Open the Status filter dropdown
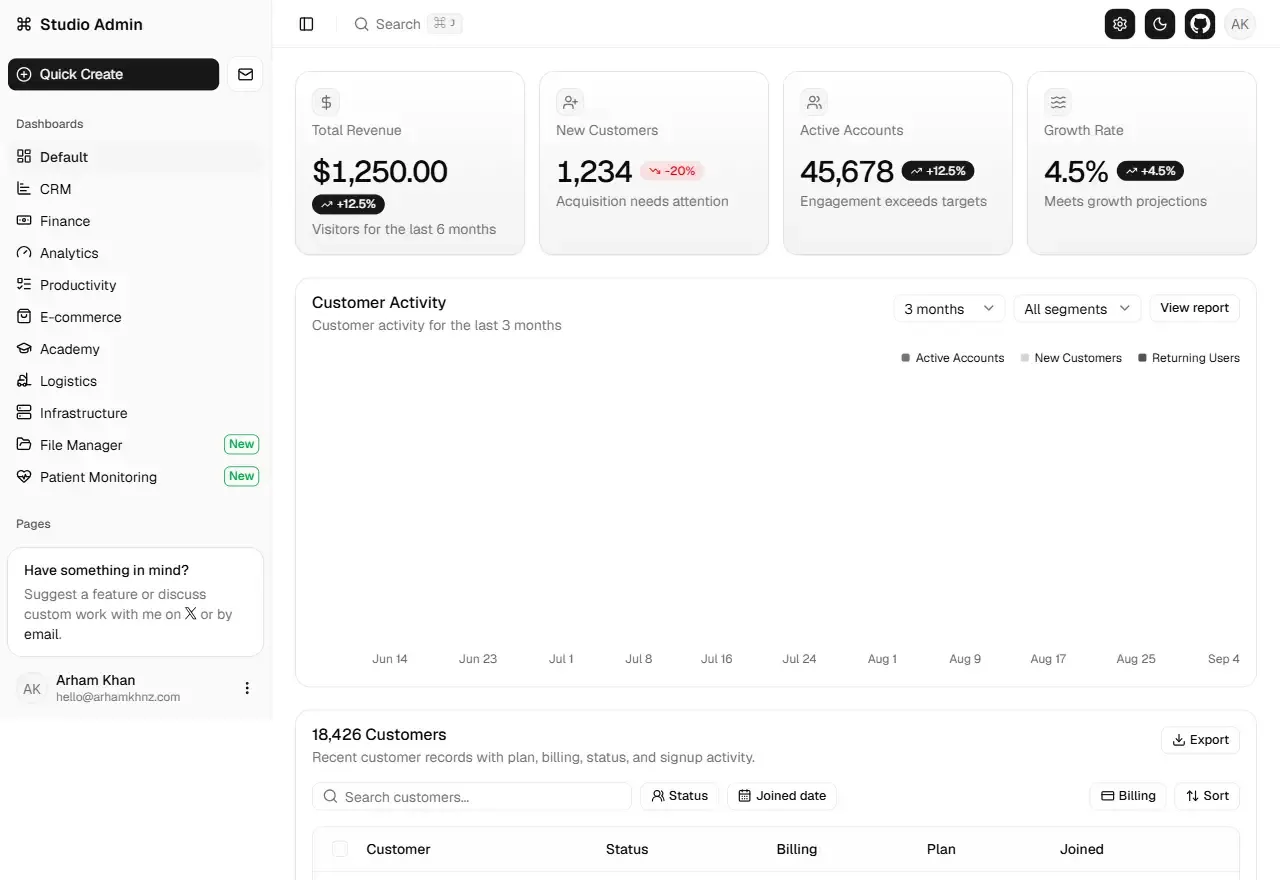This screenshot has height=880, width=1280. pyautogui.click(x=679, y=796)
